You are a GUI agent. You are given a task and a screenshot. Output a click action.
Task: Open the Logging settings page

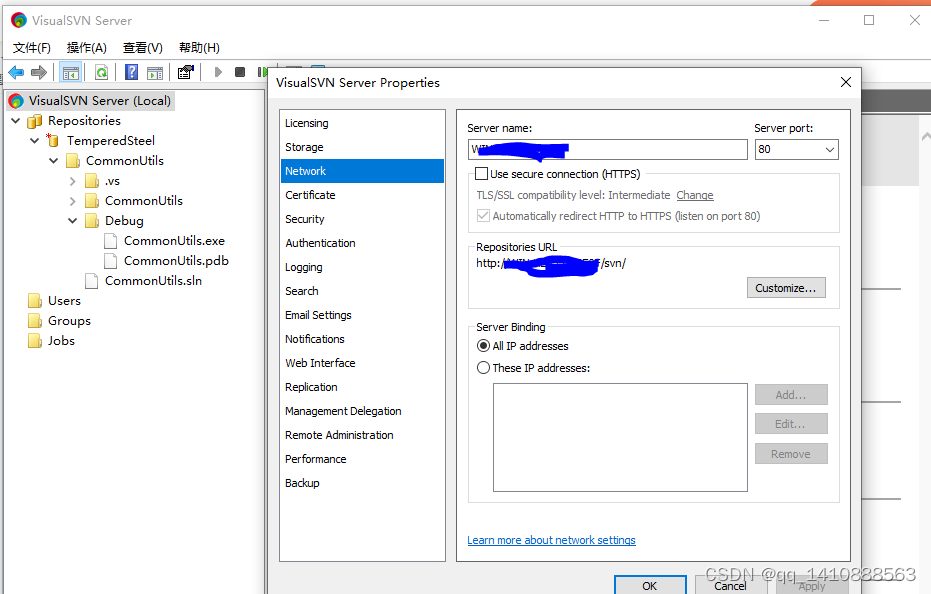click(362, 267)
